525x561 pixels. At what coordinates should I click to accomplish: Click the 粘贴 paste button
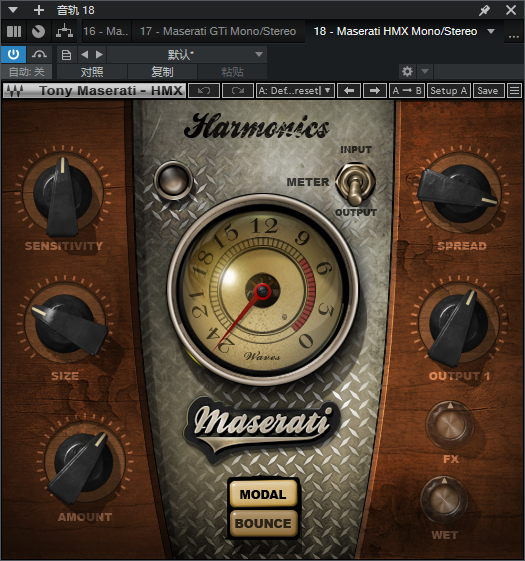click(232, 72)
